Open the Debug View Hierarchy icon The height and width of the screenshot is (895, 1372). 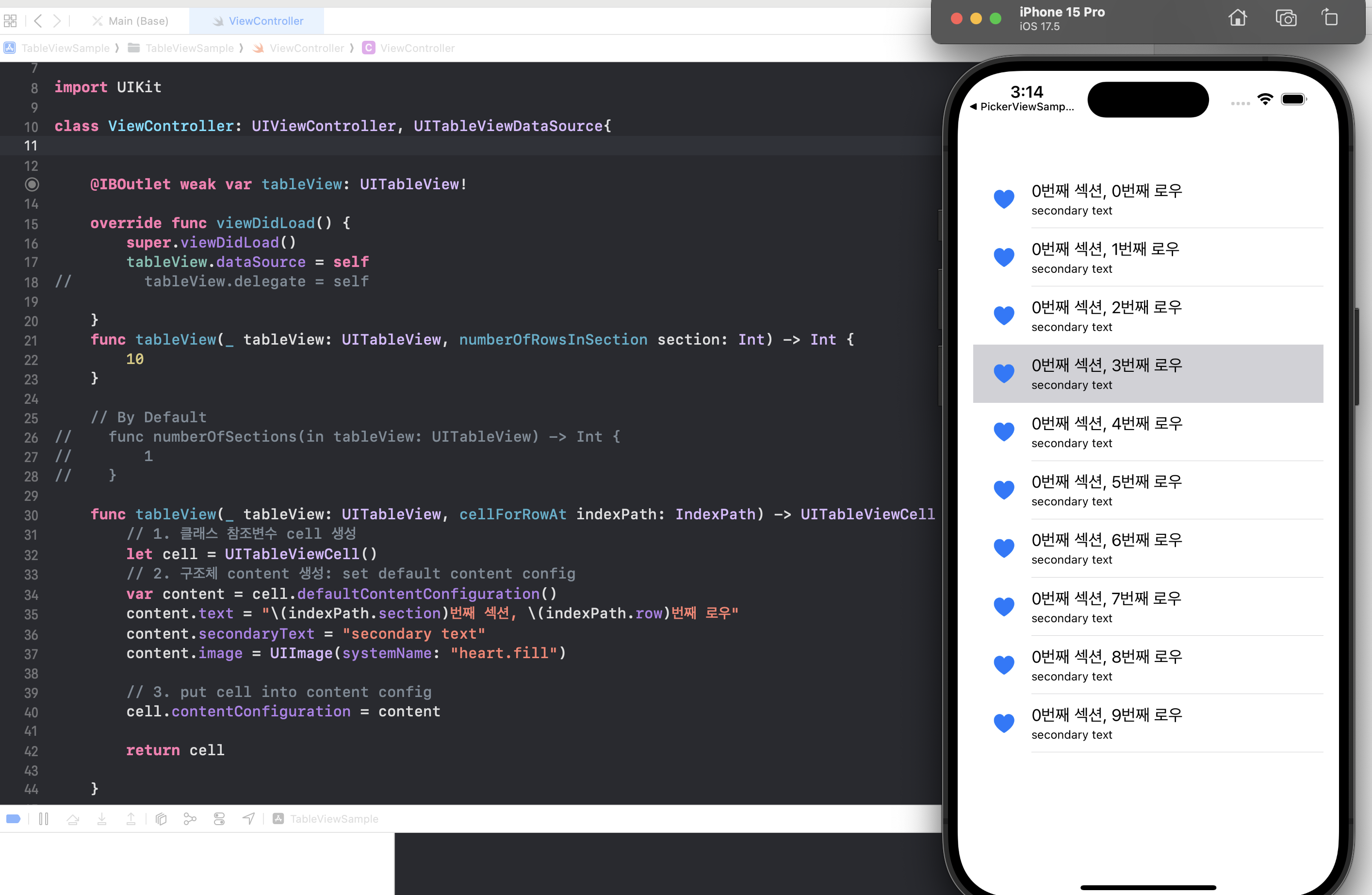(162, 819)
